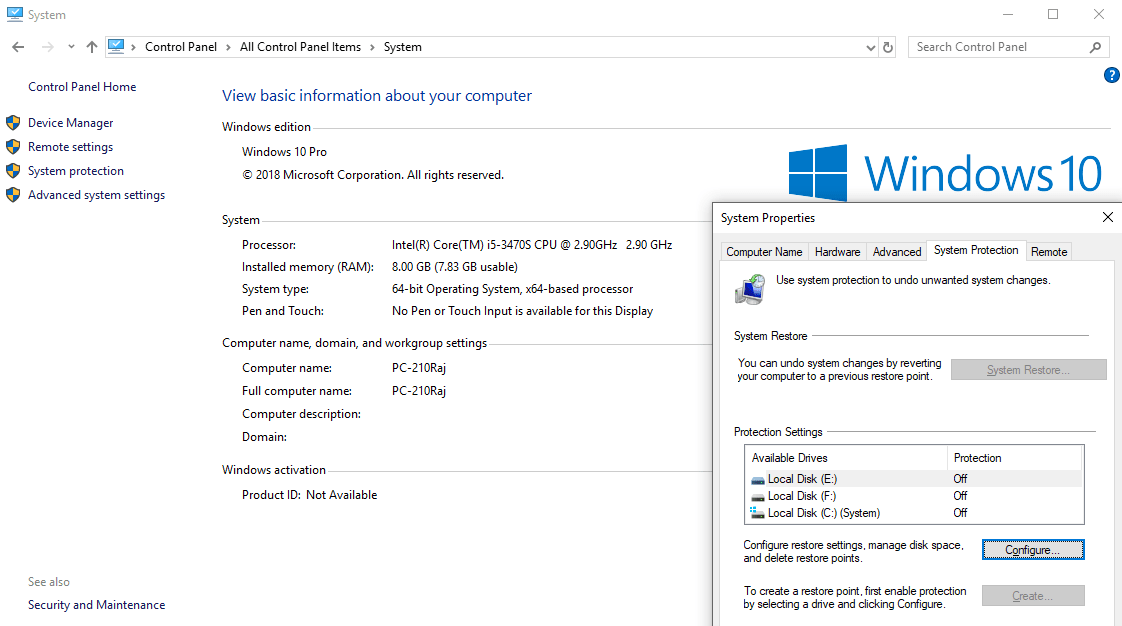
Task: Click the Local Disk (C:) system drive icon
Action: [757, 513]
